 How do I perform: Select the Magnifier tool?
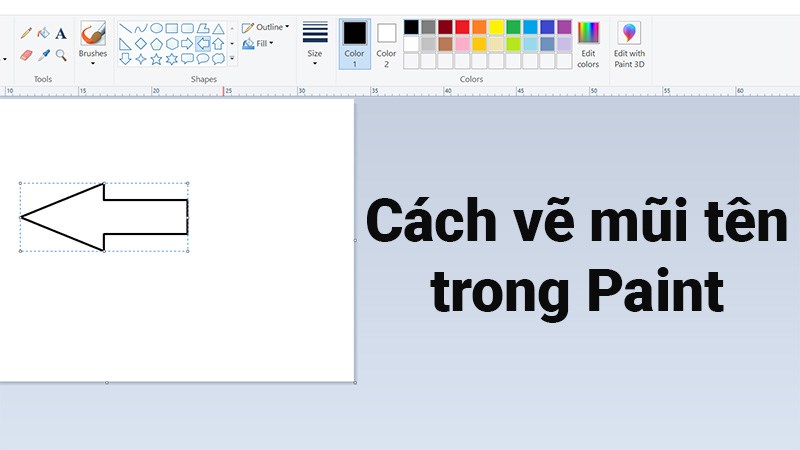click(61, 55)
